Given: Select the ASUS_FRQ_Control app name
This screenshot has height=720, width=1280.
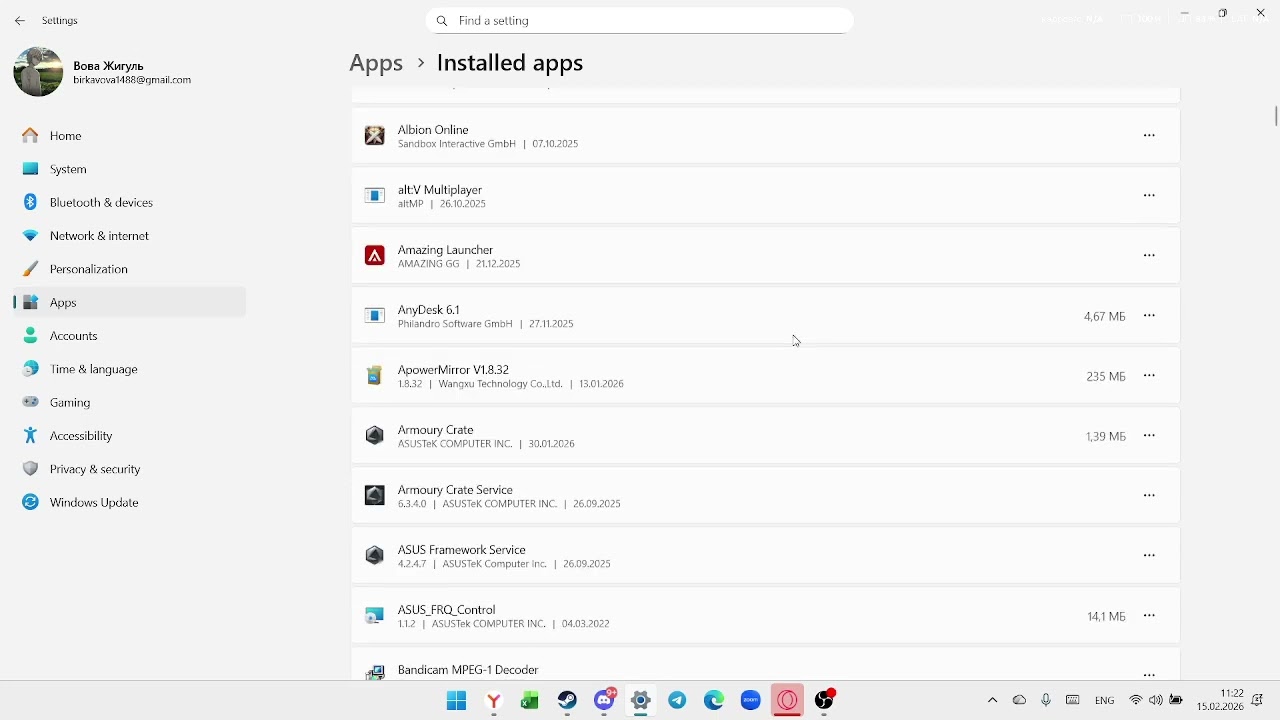Looking at the screenshot, I should [x=447, y=610].
